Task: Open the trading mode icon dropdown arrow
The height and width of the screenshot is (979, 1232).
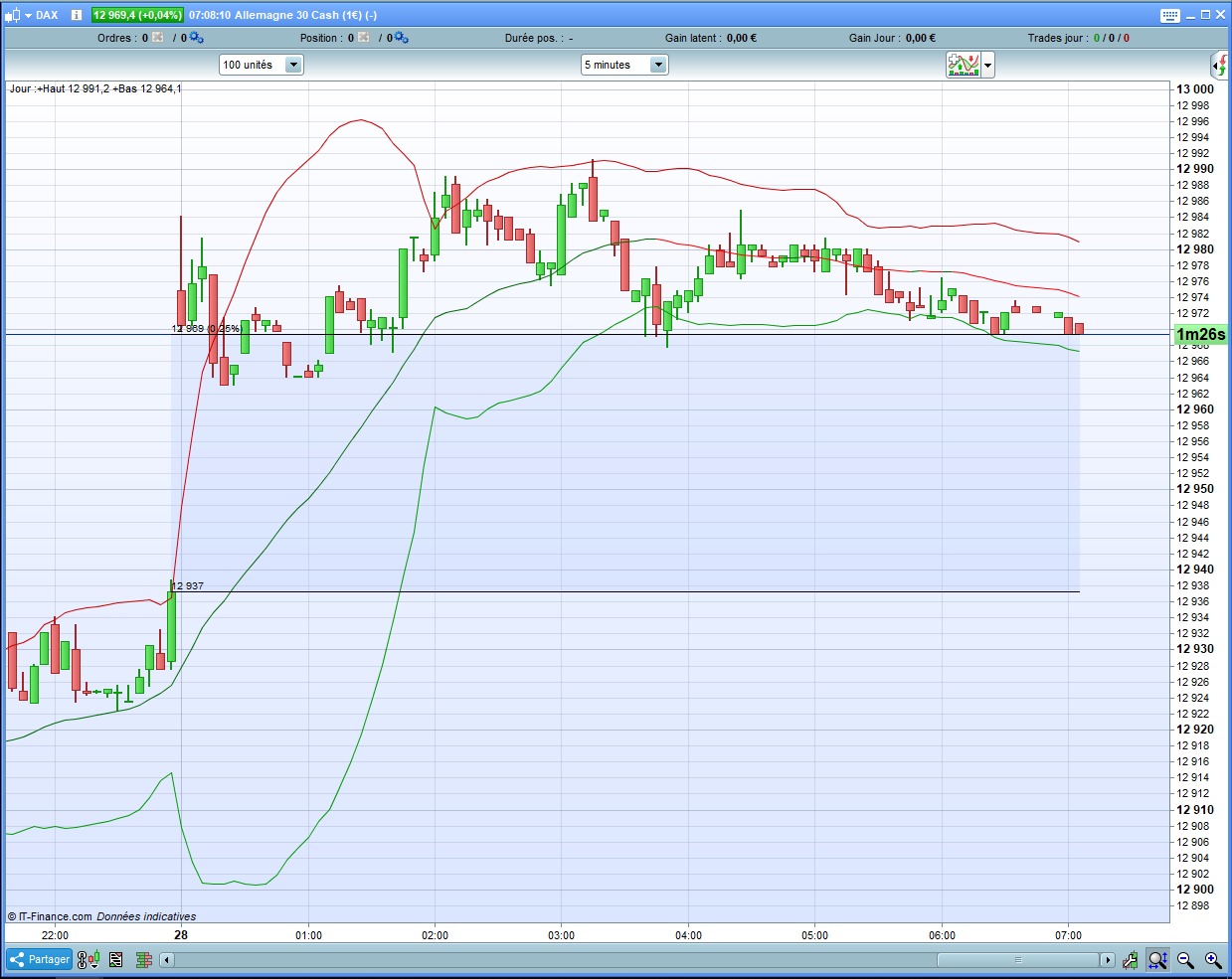Action: 987,66
